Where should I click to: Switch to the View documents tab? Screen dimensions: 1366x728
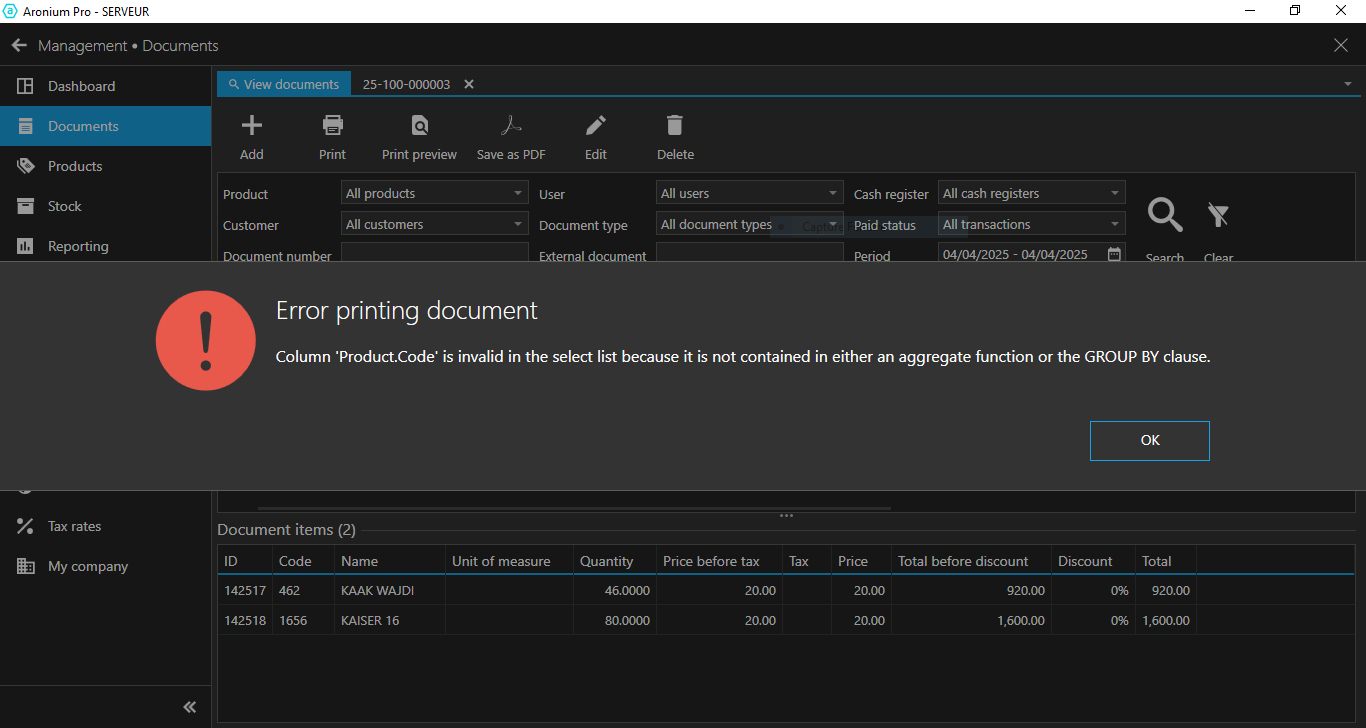click(x=284, y=85)
